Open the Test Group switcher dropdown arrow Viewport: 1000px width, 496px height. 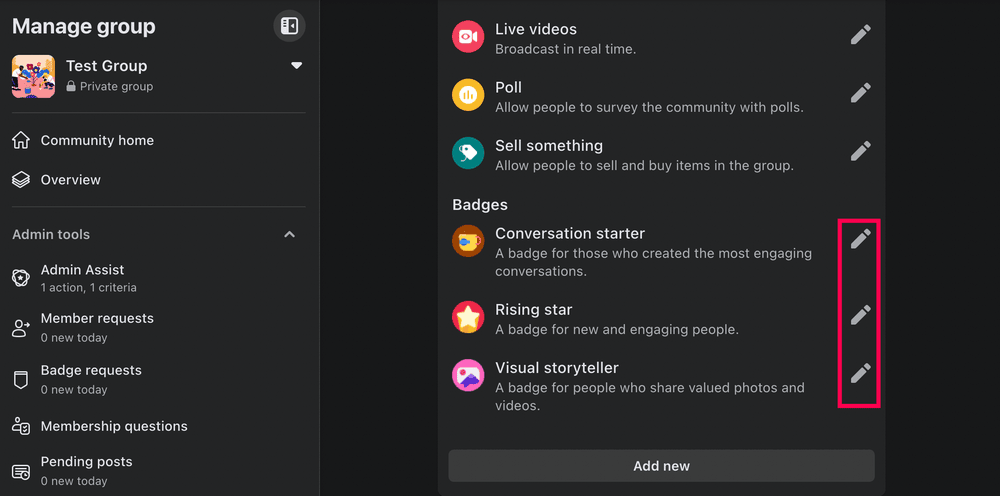(296, 66)
